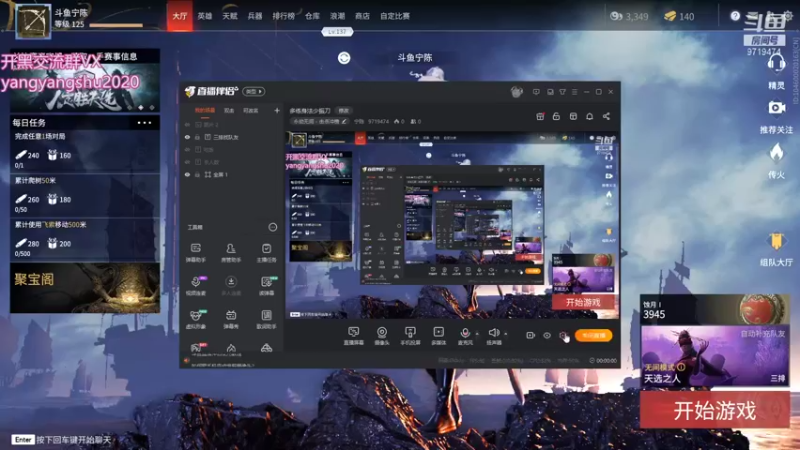Open daily tasks three-dot menu

(144, 123)
